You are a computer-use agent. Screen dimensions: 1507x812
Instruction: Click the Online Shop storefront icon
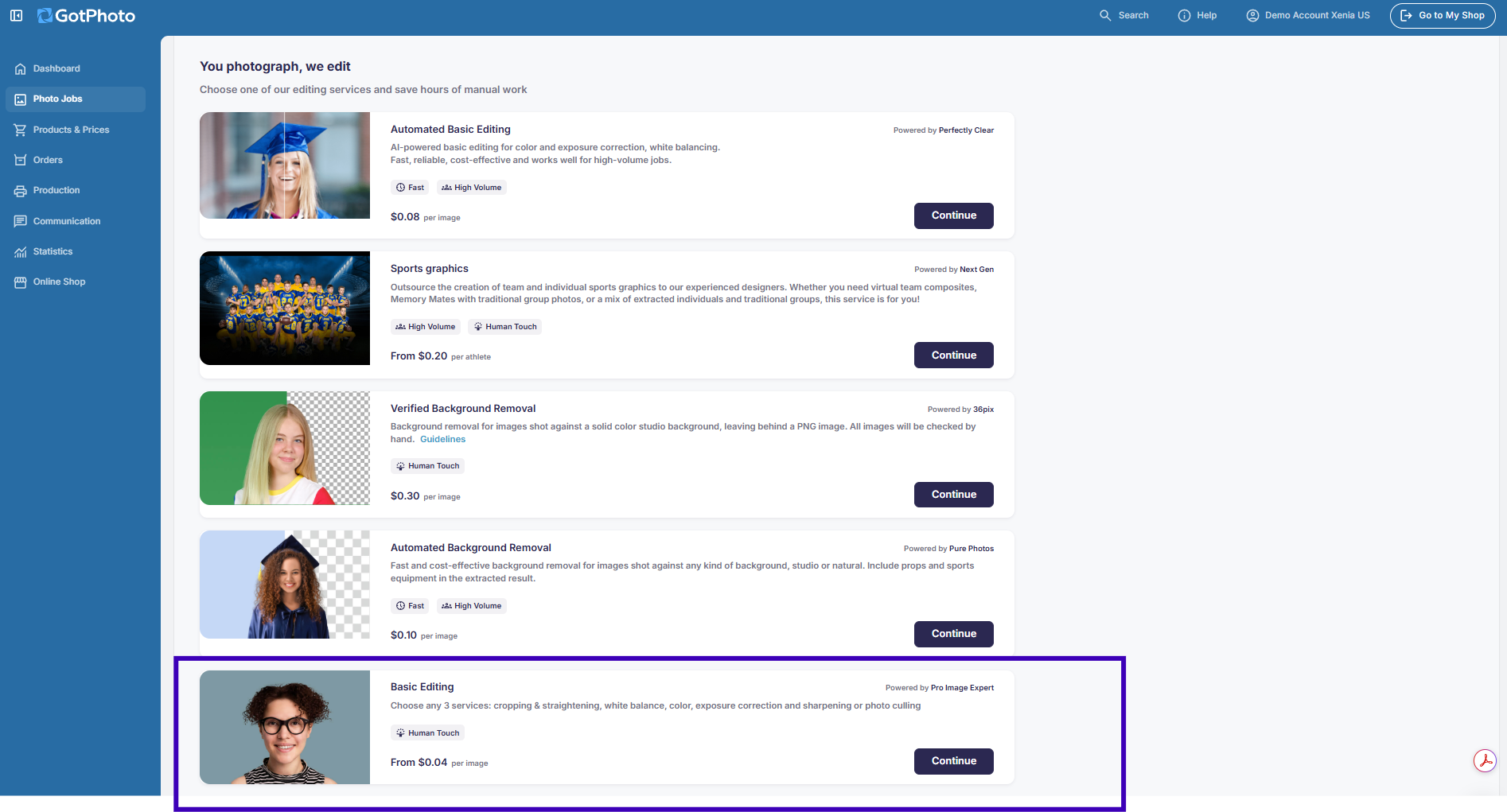pyautogui.click(x=21, y=282)
